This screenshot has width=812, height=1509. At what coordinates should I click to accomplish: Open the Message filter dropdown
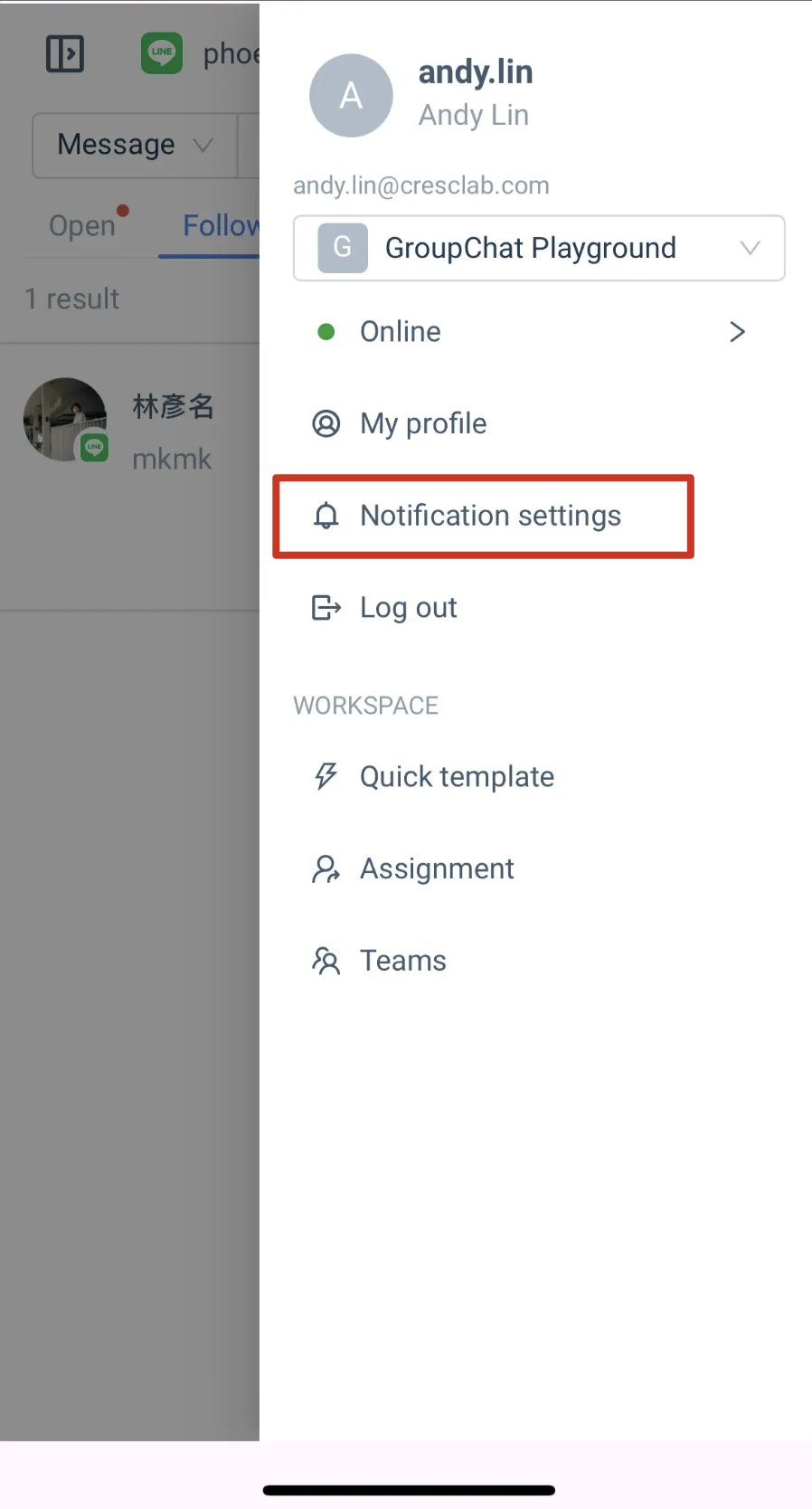coord(135,145)
